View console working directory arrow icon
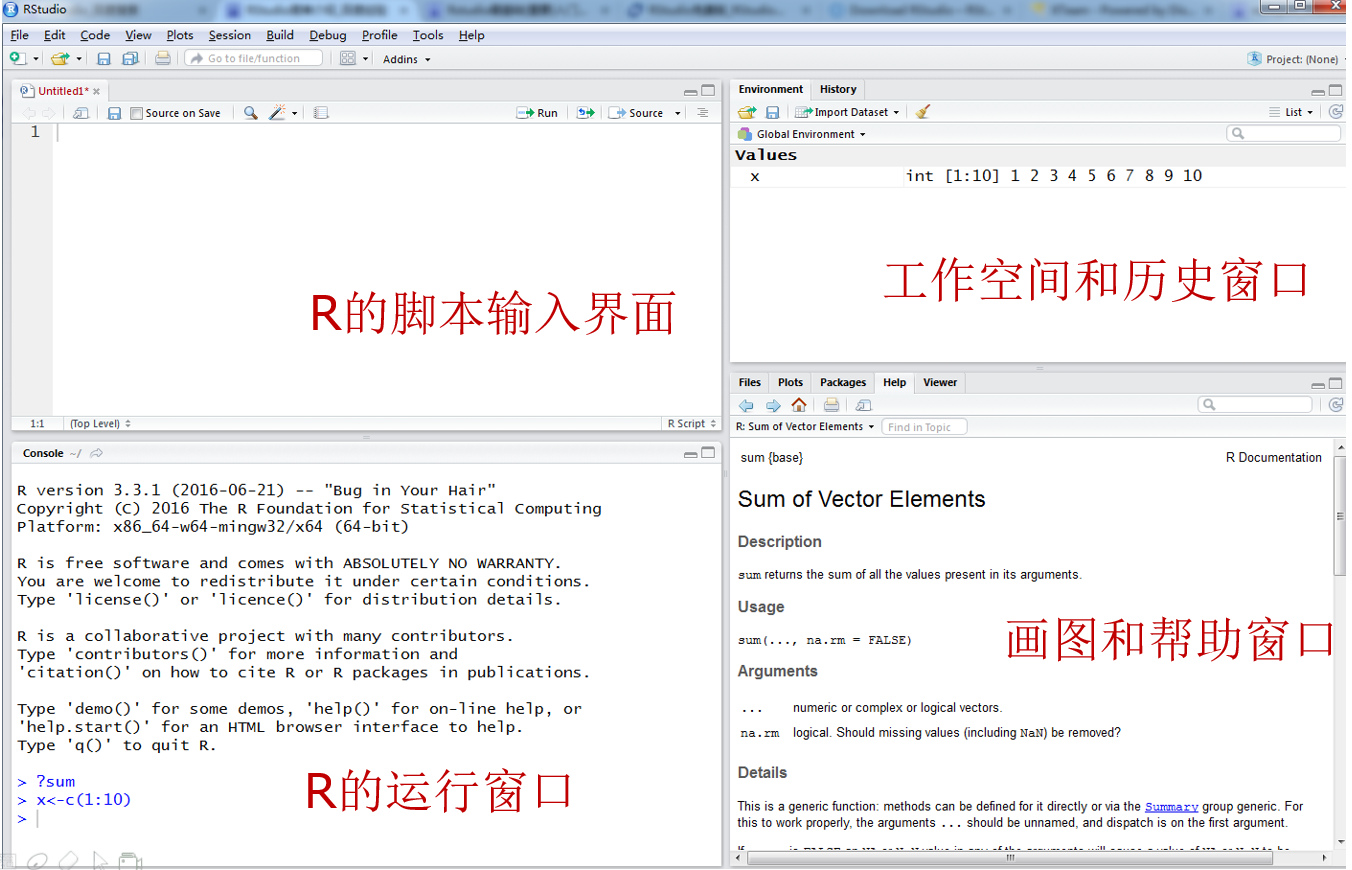 (97, 454)
